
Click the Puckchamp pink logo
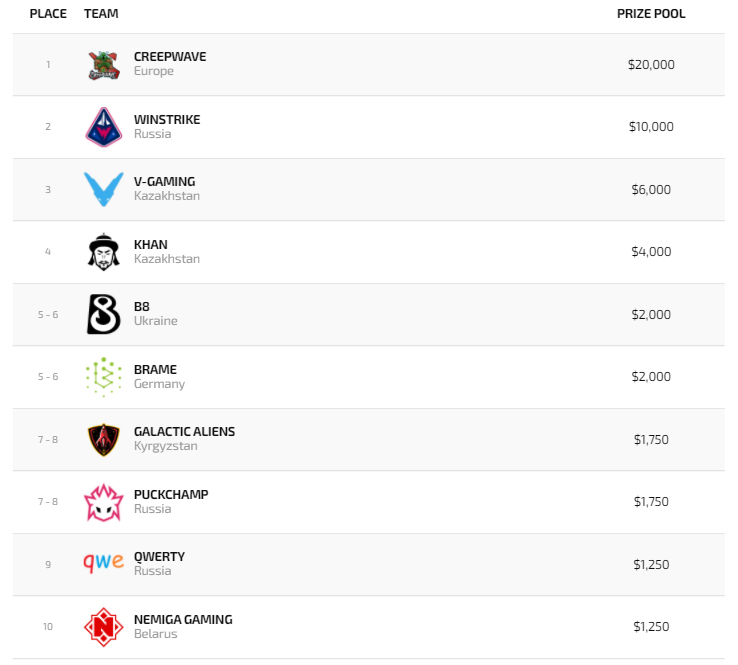click(x=103, y=502)
